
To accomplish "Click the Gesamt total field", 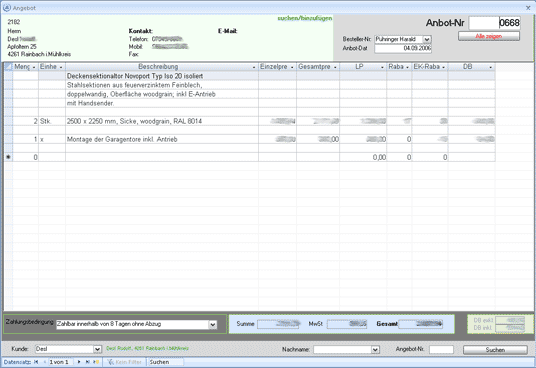I will [420, 324].
